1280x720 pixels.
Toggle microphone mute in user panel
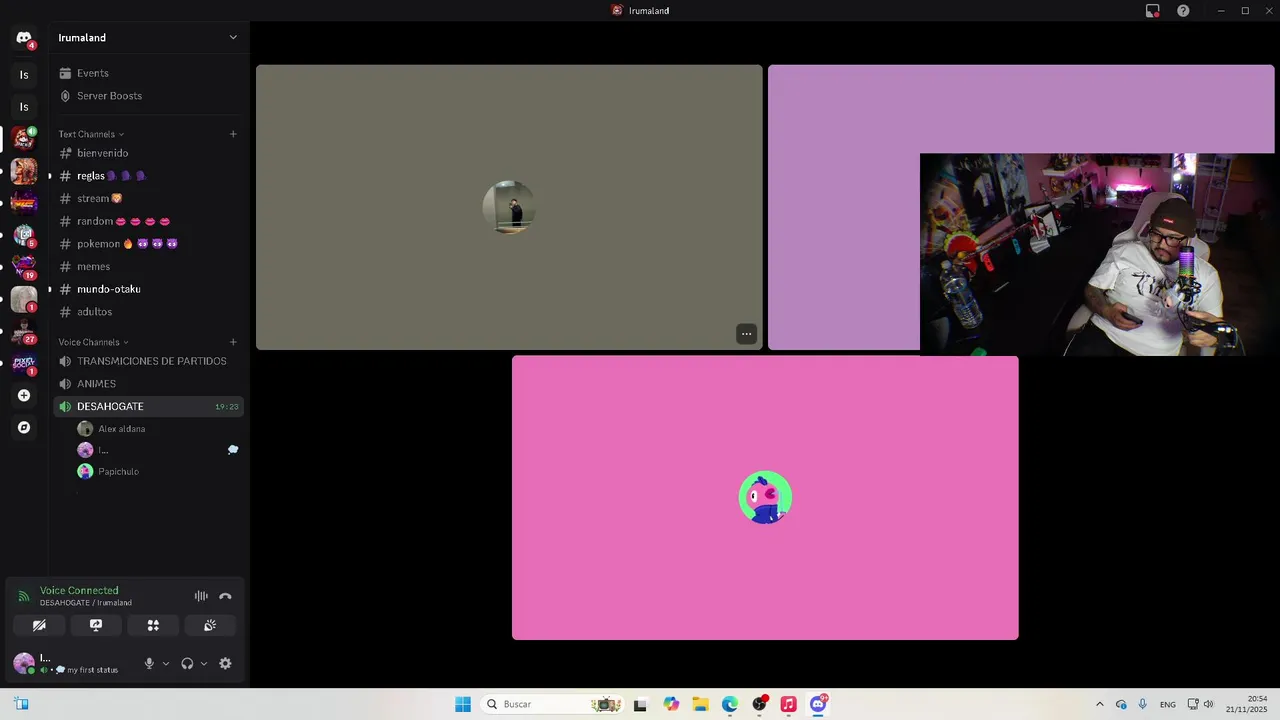tap(149, 663)
